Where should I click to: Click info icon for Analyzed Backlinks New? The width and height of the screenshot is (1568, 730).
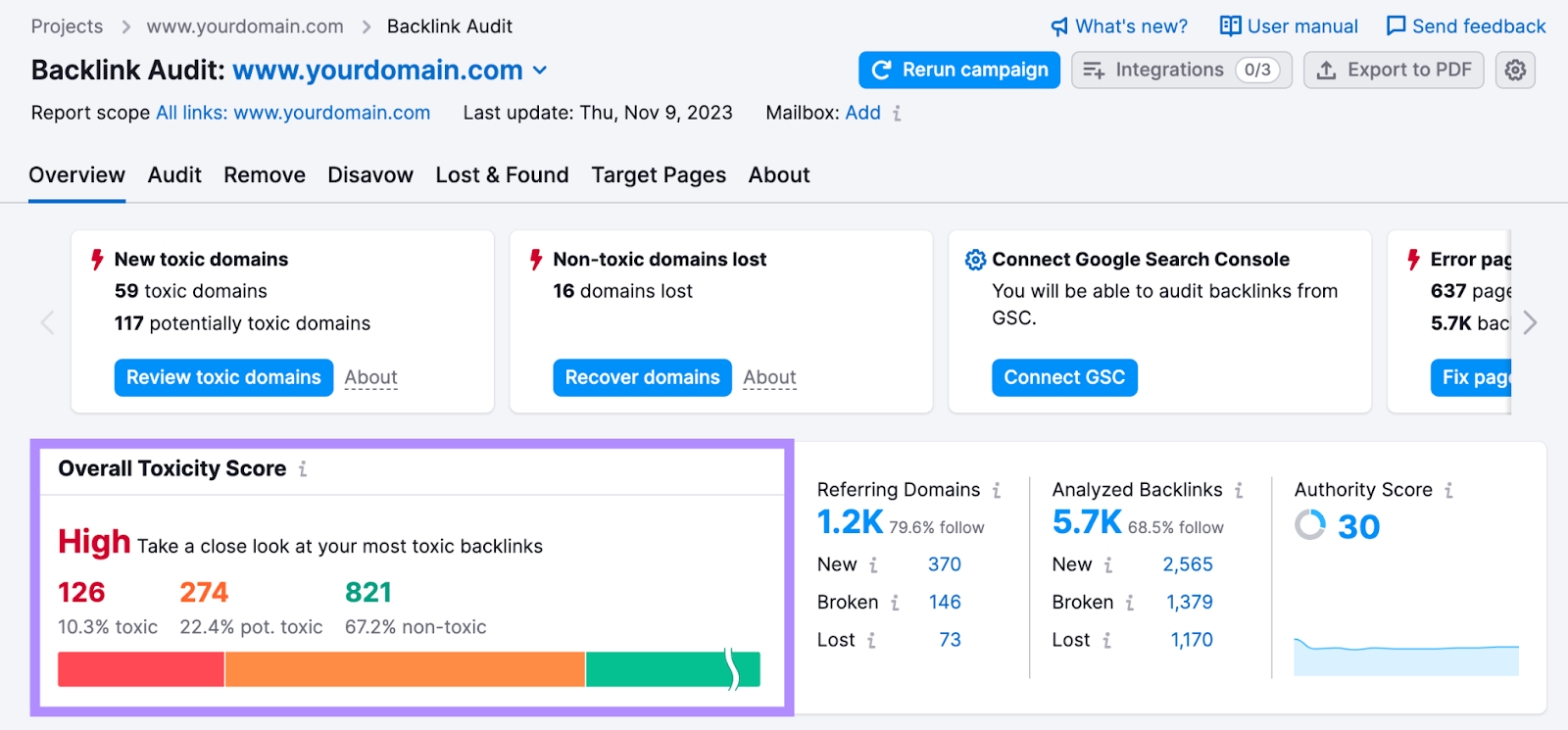(1108, 565)
